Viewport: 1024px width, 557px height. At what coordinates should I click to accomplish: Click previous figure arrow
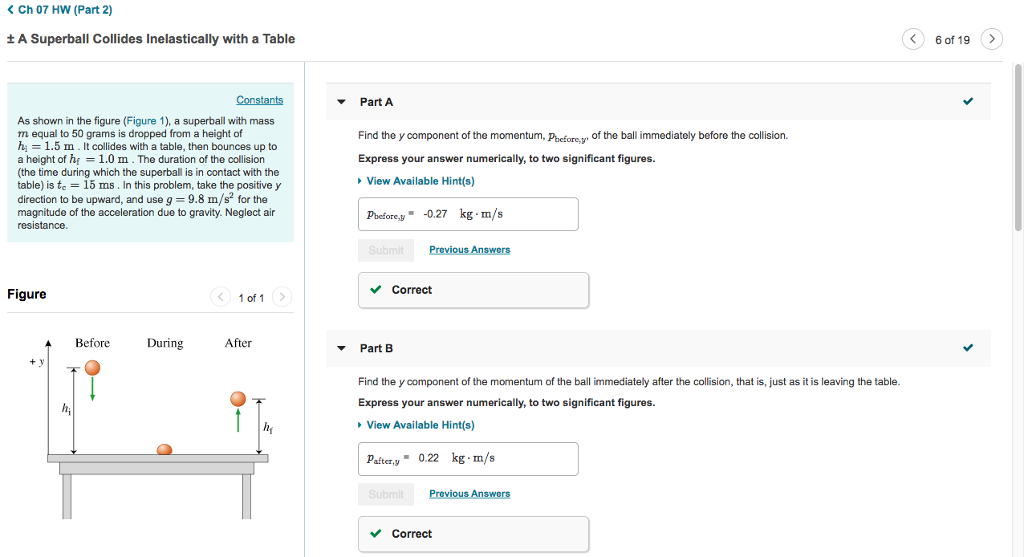click(220, 297)
